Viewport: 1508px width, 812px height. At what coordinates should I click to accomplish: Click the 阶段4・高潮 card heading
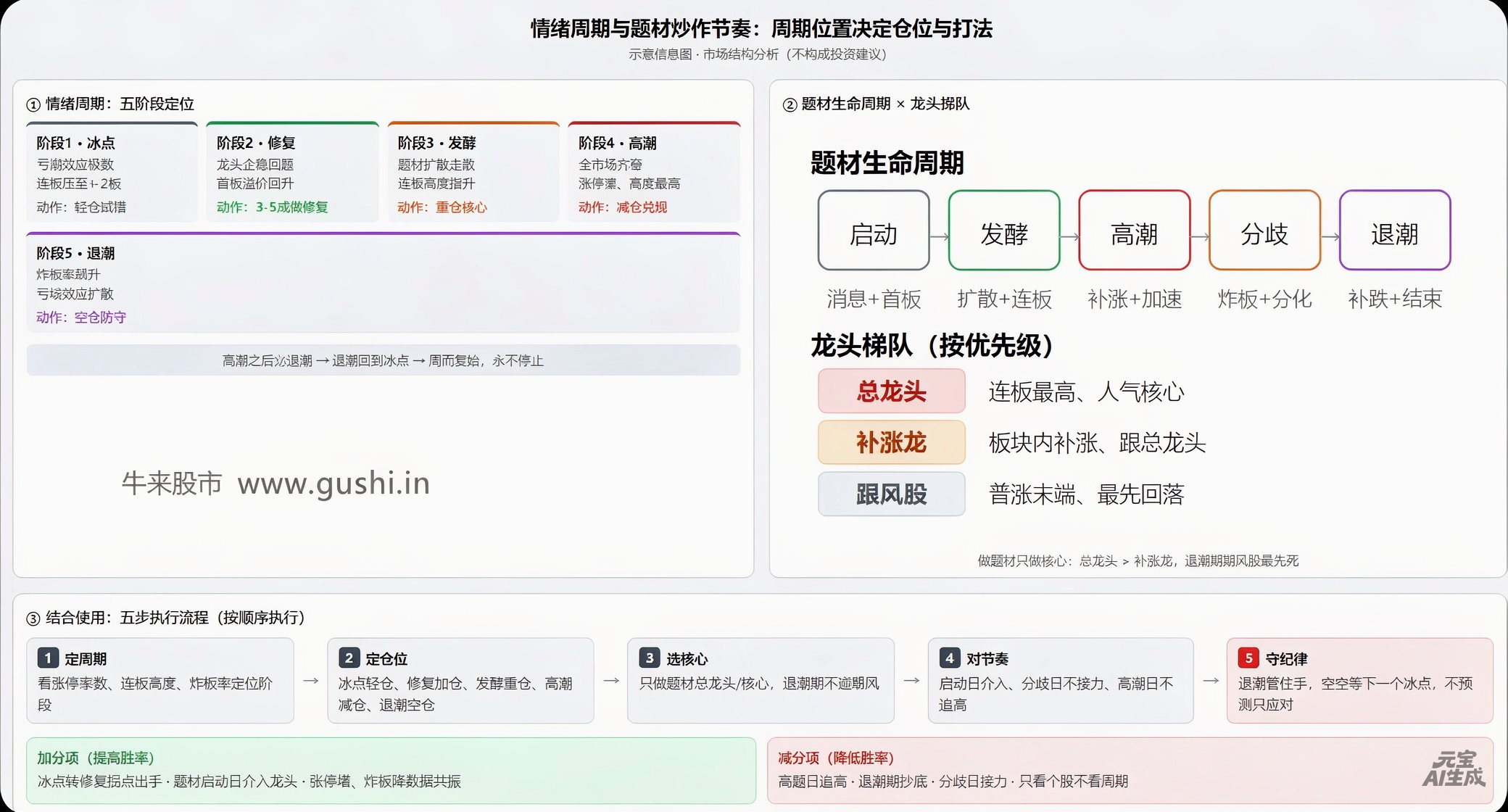point(618,143)
